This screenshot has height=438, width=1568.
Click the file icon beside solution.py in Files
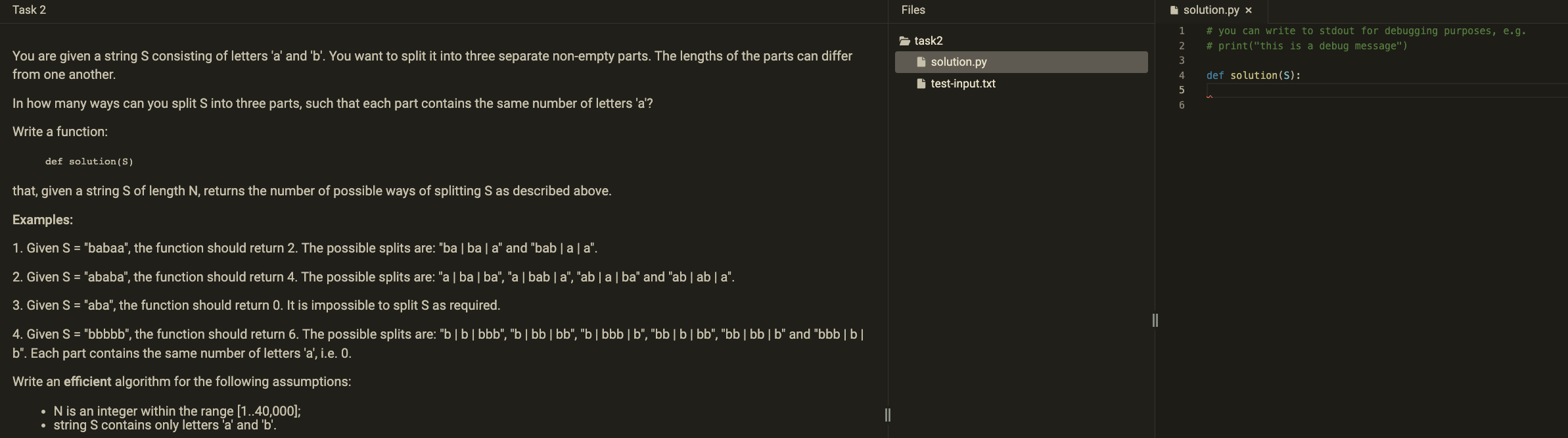tap(921, 62)
